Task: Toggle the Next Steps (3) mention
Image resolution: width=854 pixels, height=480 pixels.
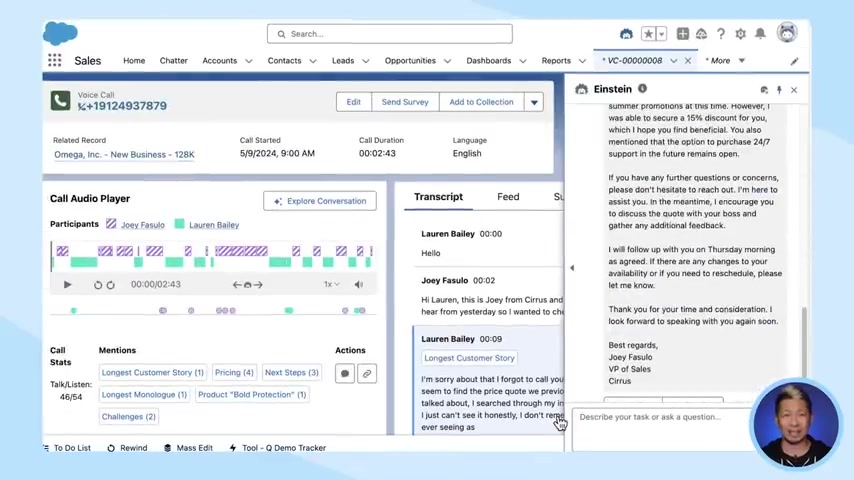Action: pyautogui.click(x=291, y=373)
